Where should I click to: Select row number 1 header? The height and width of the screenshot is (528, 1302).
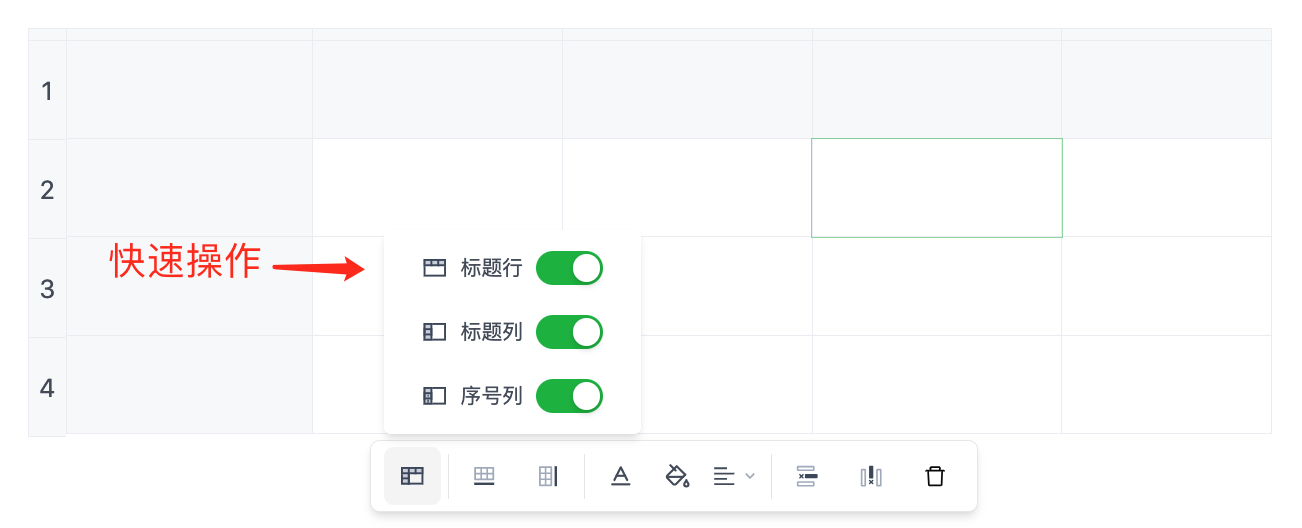click(x=47, y=91)
